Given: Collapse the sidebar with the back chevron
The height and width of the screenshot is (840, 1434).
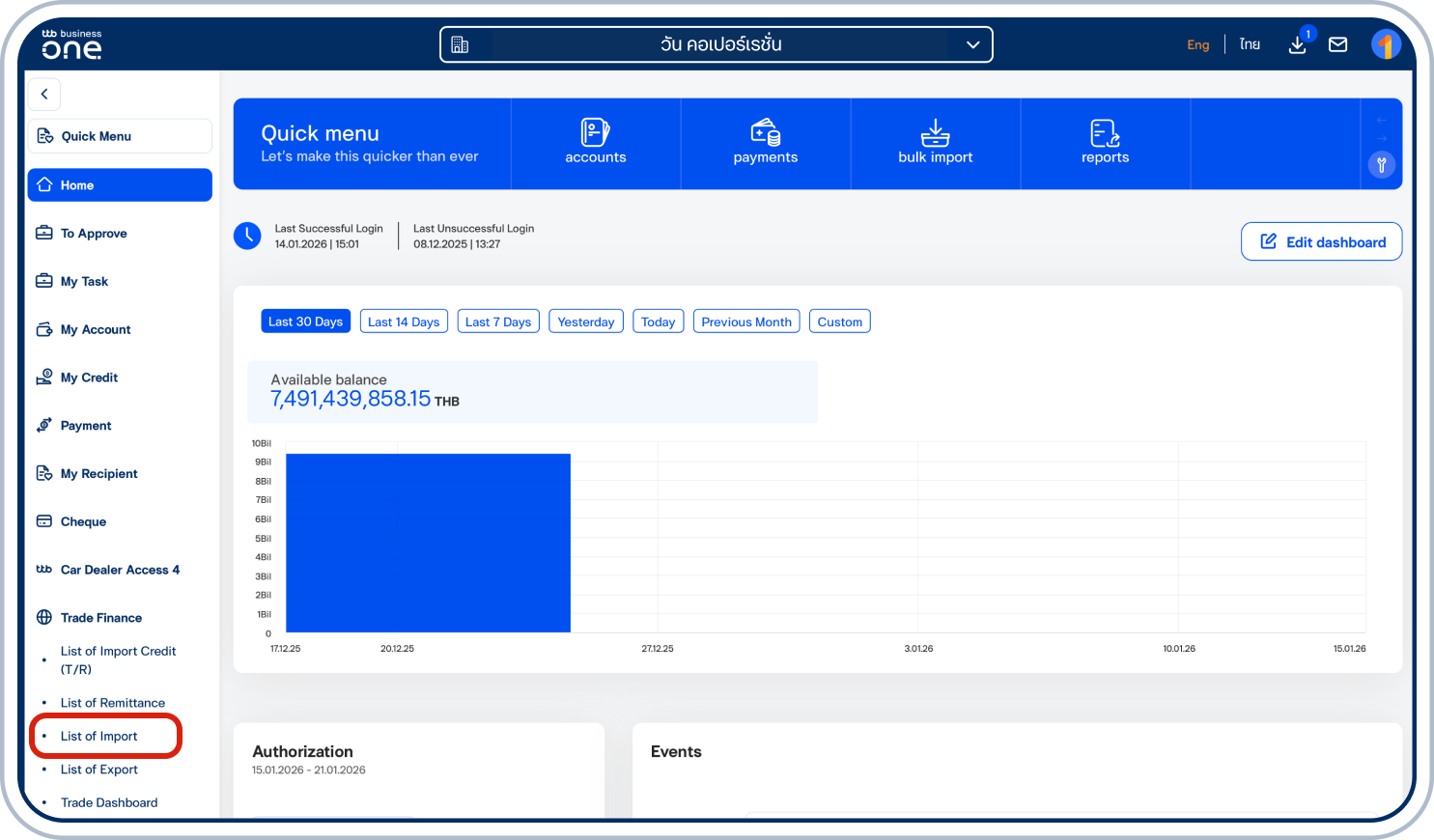Looking at the screenshot, I should 44,95.
